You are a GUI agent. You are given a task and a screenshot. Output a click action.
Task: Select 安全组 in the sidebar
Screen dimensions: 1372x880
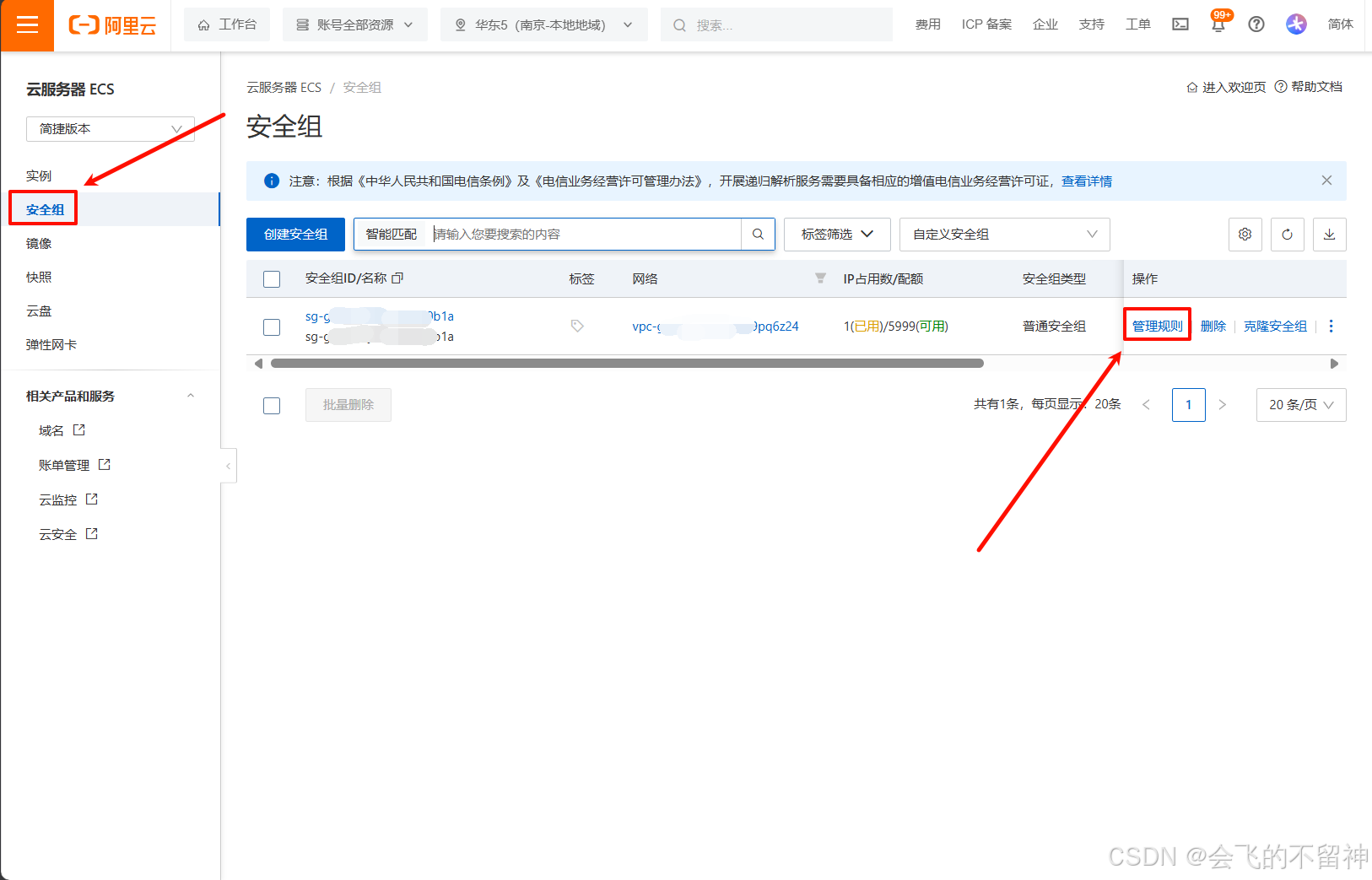(x=46, y=209)
